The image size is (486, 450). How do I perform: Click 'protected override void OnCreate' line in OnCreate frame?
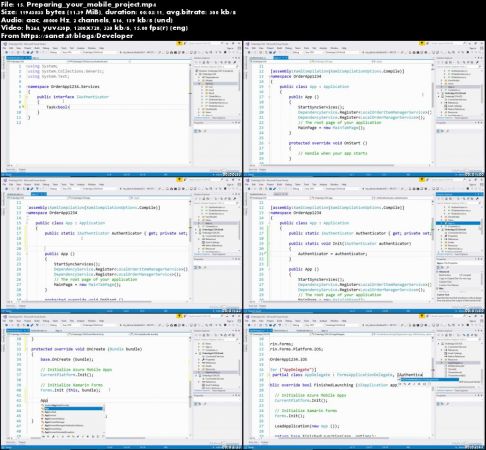(86, 349)
